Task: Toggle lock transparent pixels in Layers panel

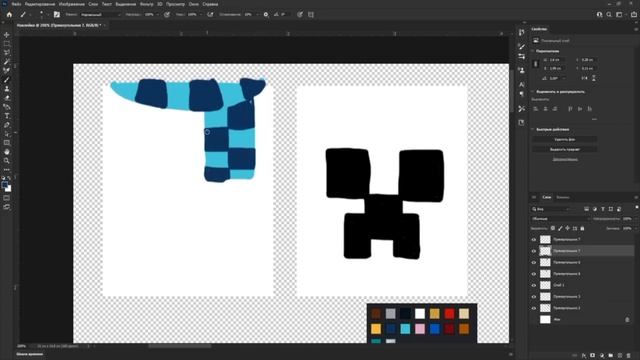Action: 553,228
